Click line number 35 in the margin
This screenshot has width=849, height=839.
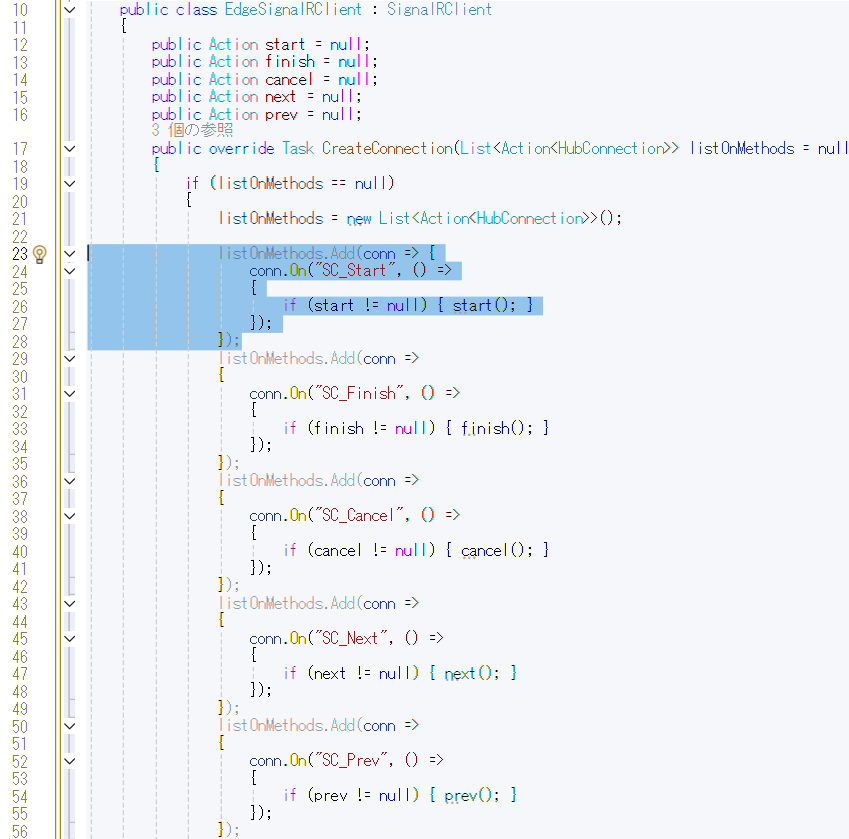[x=20, y=464]
